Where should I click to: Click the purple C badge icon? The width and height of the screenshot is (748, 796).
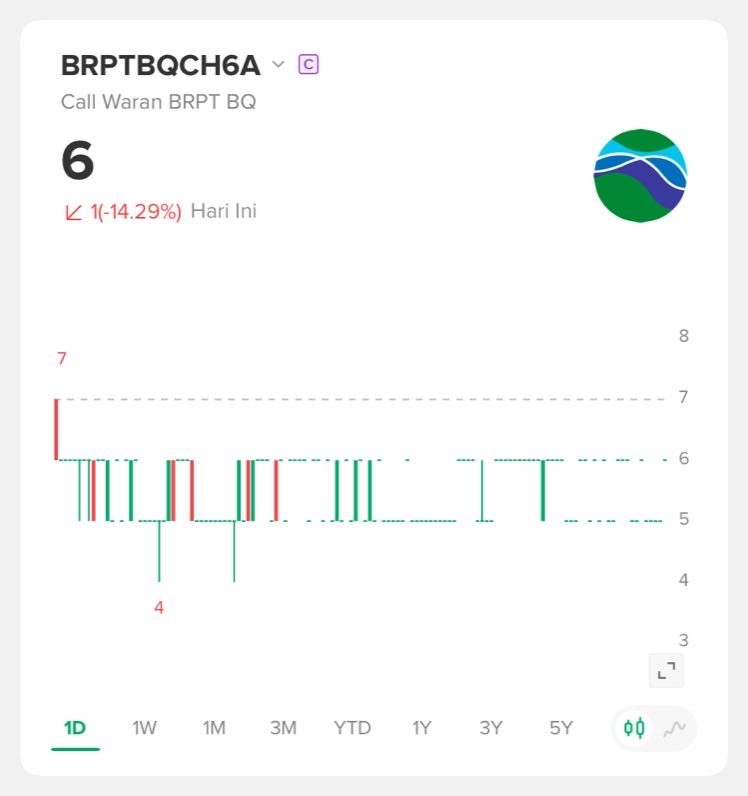coord(309,65)
